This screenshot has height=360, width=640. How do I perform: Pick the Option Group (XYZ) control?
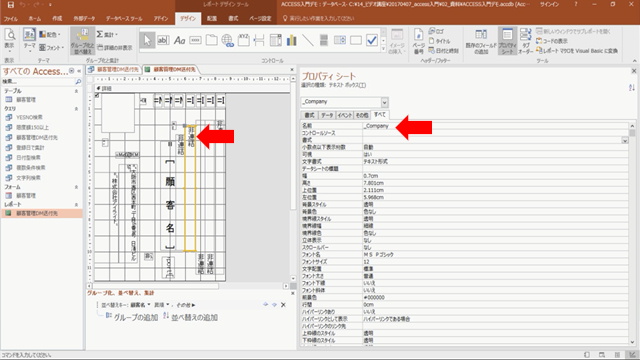pos(243,40)
